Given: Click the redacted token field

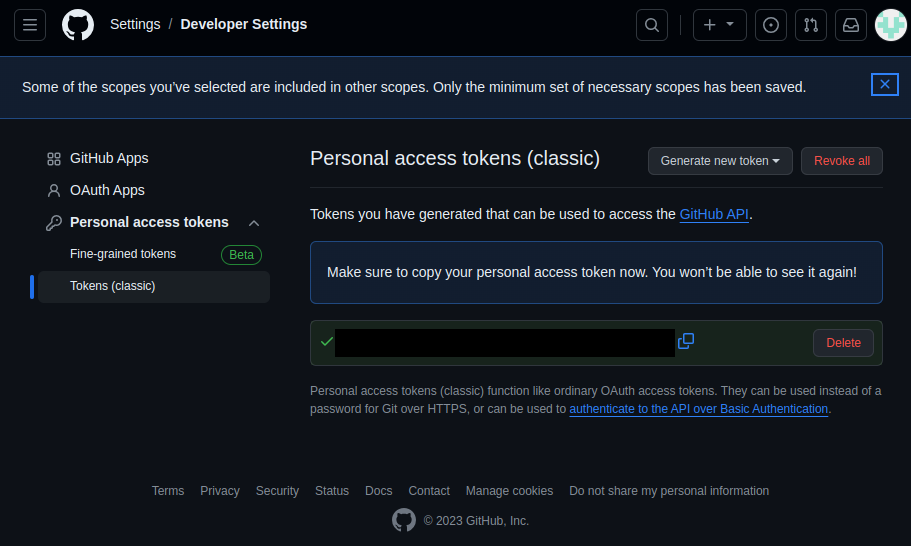Looking at the screenshot, I should [x=505, y=343].
